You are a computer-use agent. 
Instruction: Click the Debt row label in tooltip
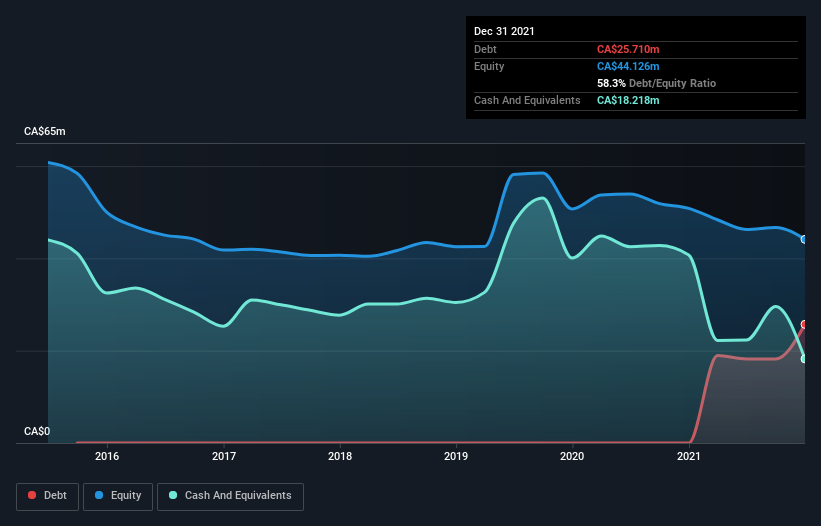(x=485, y=49)
